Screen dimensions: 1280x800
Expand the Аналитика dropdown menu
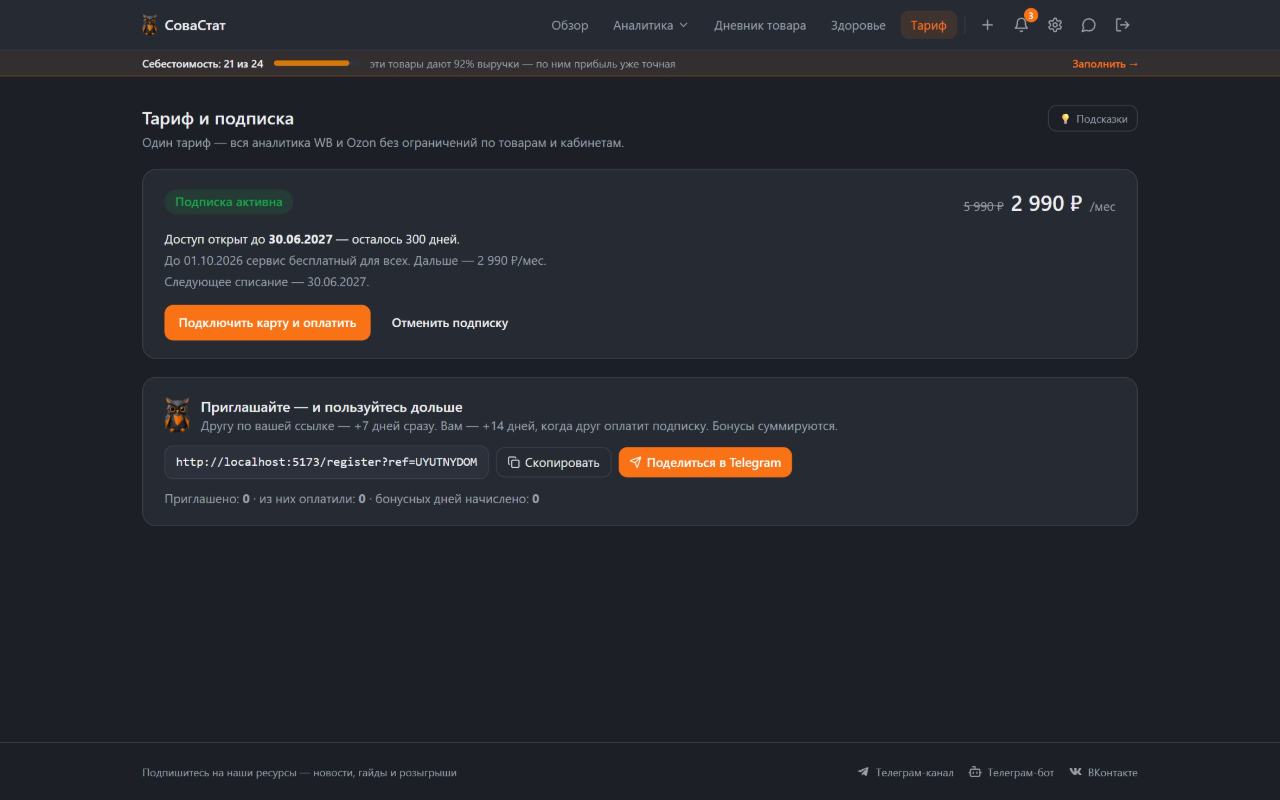pos(651,25)
